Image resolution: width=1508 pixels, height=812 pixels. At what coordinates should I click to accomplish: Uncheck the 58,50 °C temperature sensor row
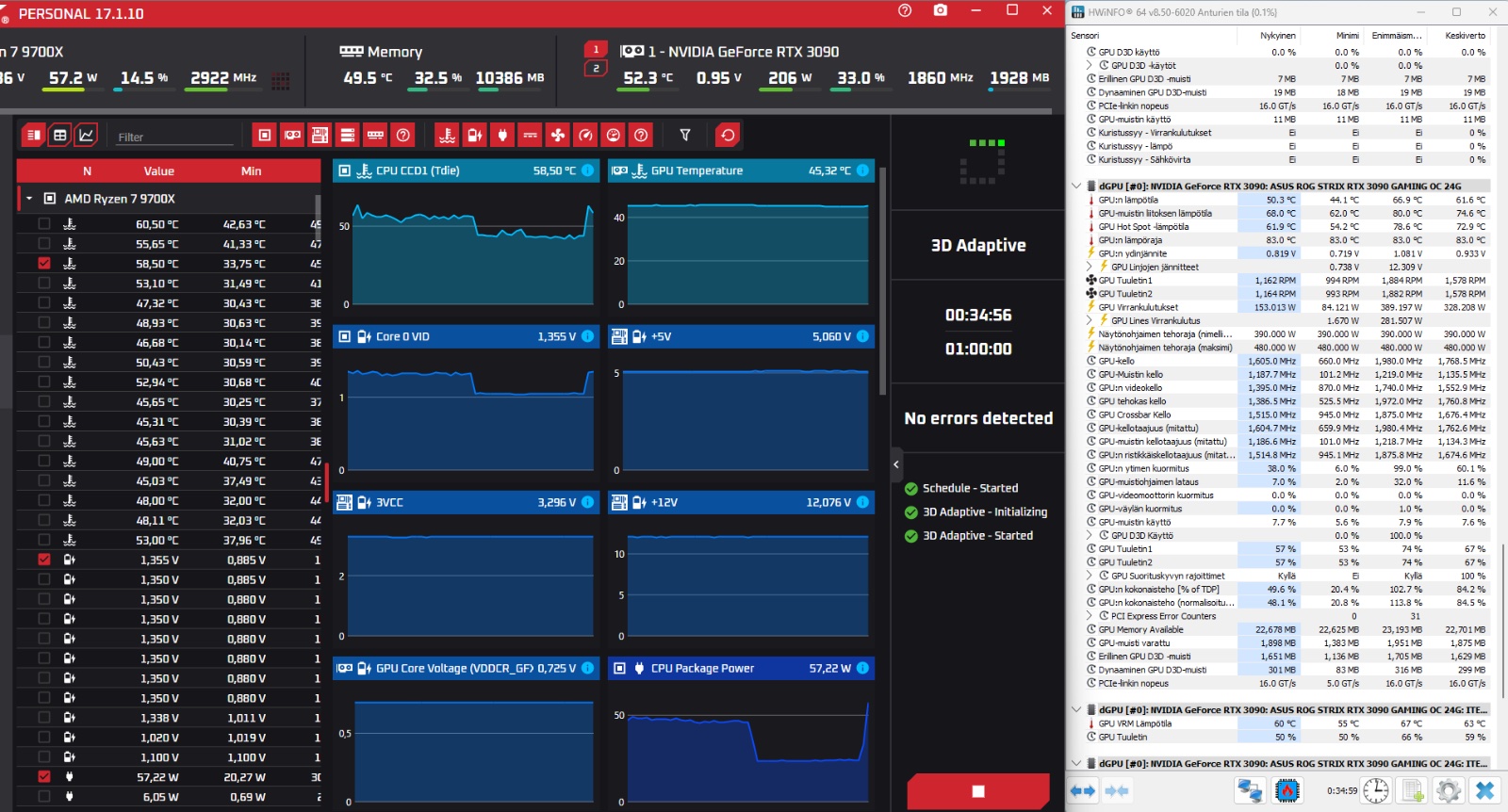click(x=44, y=264)
